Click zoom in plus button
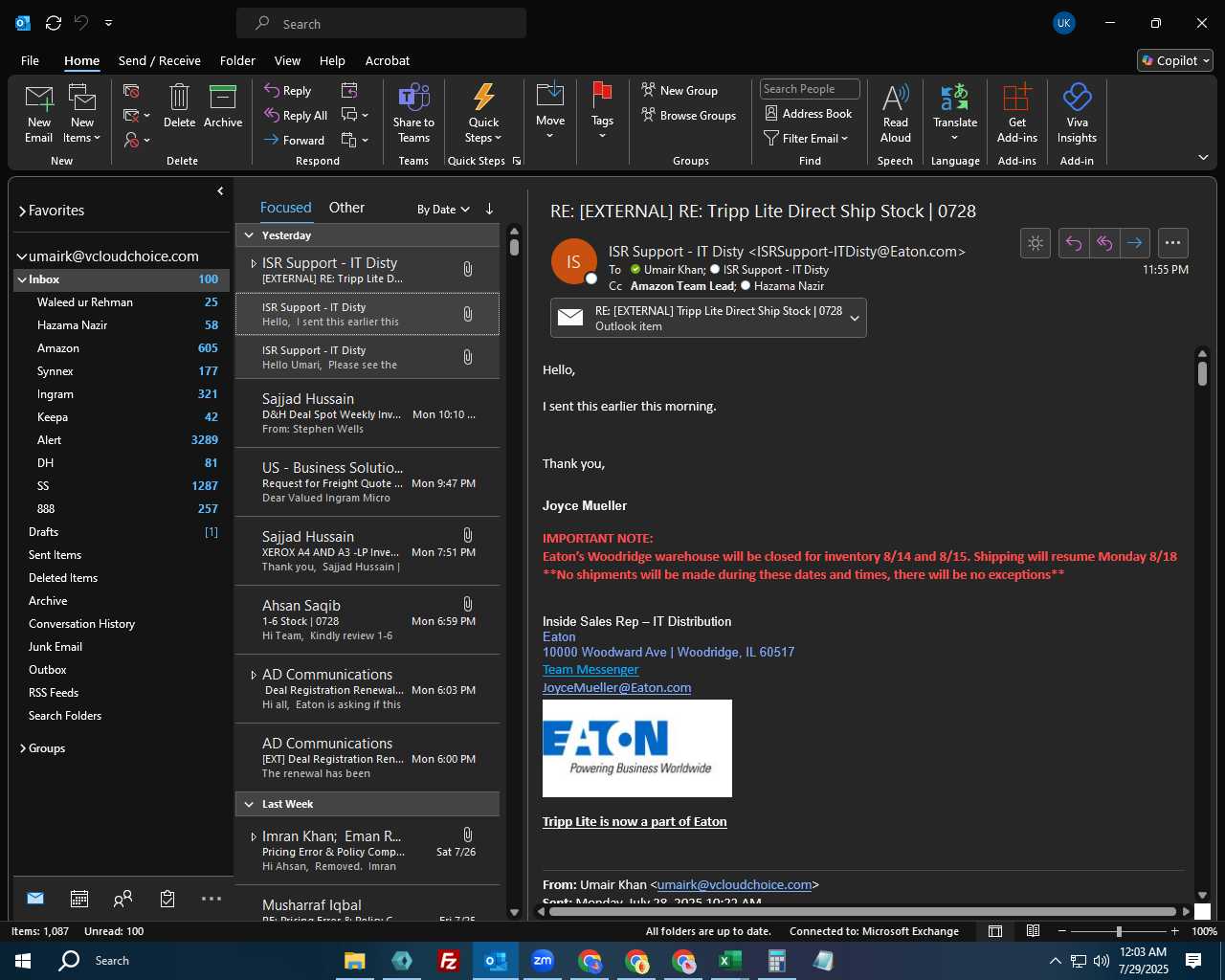 [1174, 931]
